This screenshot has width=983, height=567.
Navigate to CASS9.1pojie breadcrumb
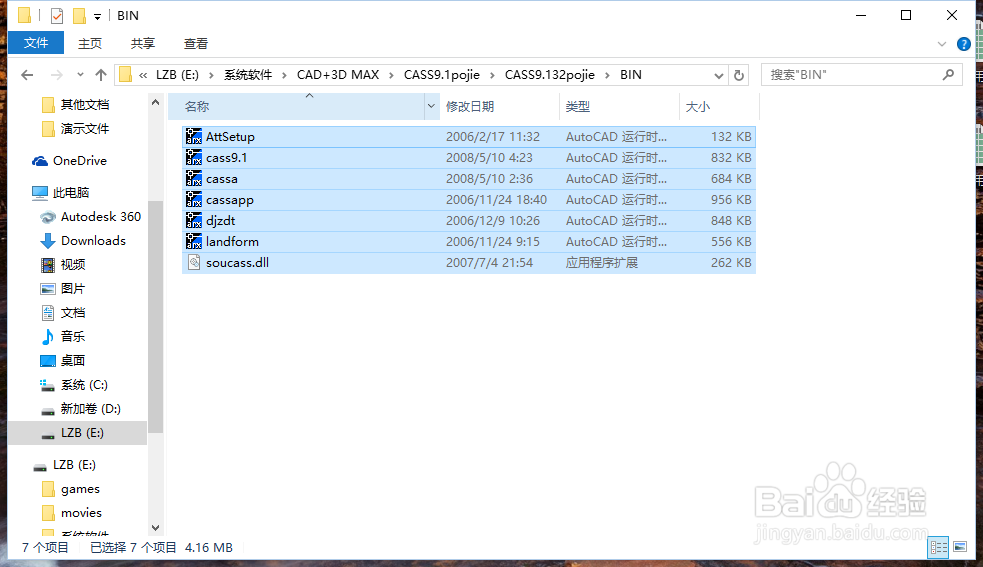[x=441, y=75]
